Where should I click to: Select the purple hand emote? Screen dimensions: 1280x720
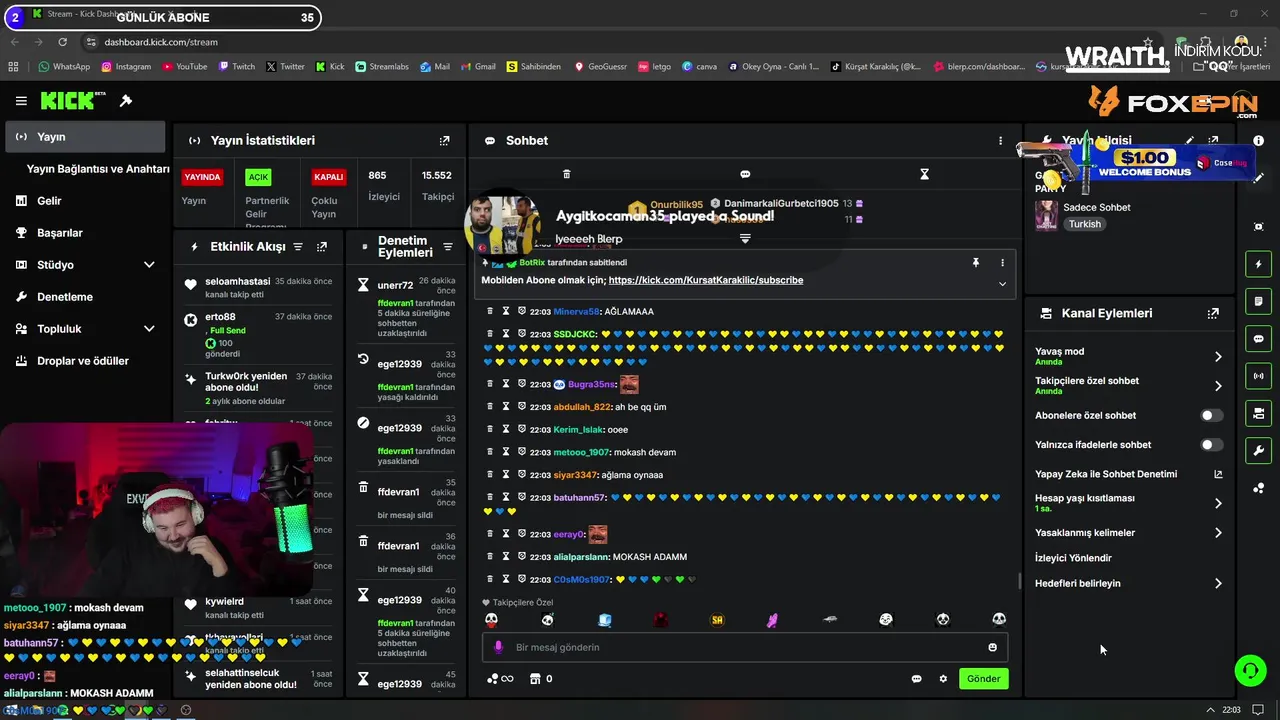[773, 620]
